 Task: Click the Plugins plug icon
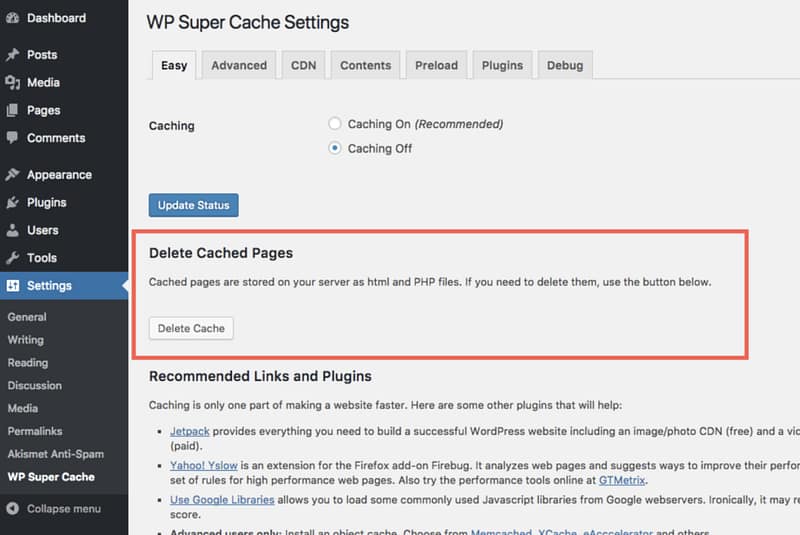pos(12,202)
